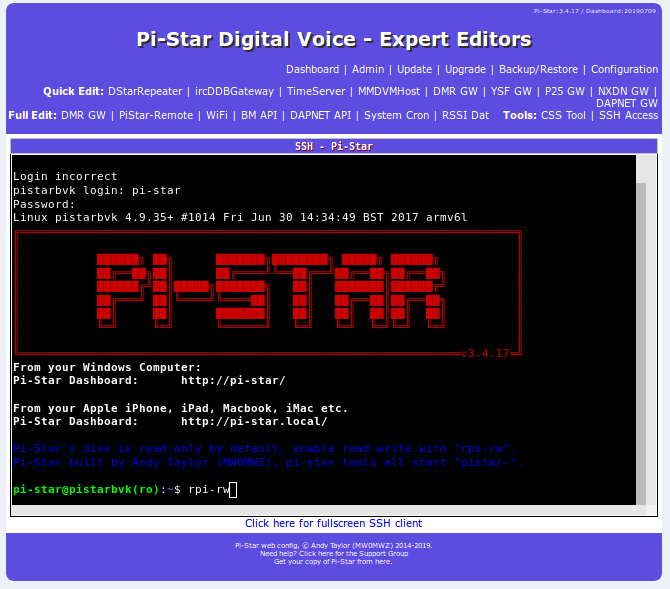Click the v3.4.17 version text in banner
The image size is (670, 589).
coord(485,353)
